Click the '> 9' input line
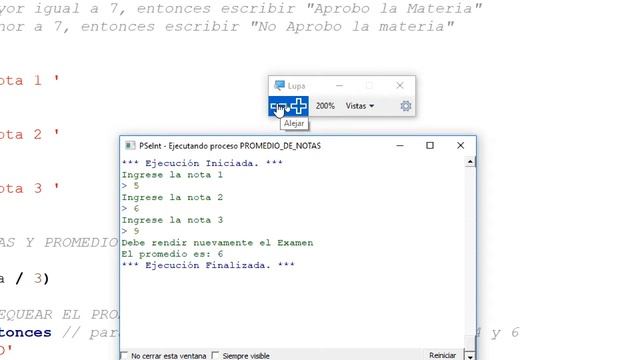The image size is (640, 360). point(131,231)
